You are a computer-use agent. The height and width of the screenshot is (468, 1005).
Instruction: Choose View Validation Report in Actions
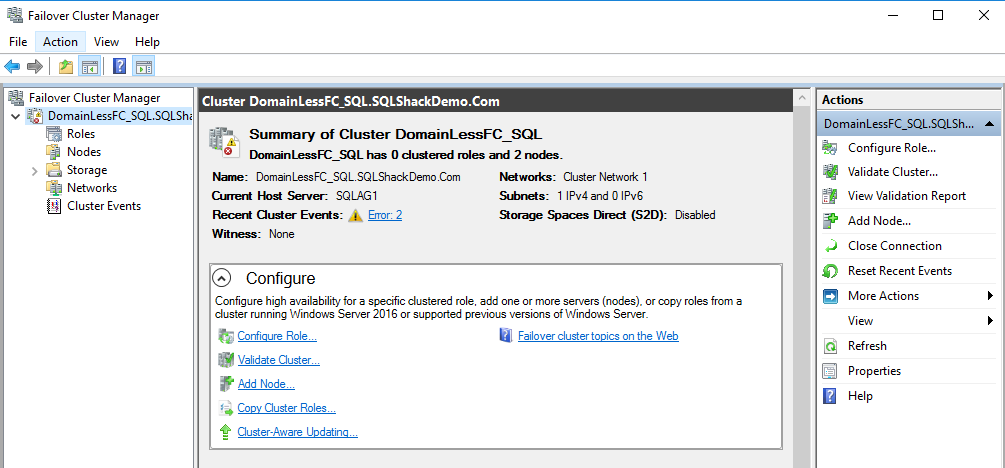click(906, 196)
